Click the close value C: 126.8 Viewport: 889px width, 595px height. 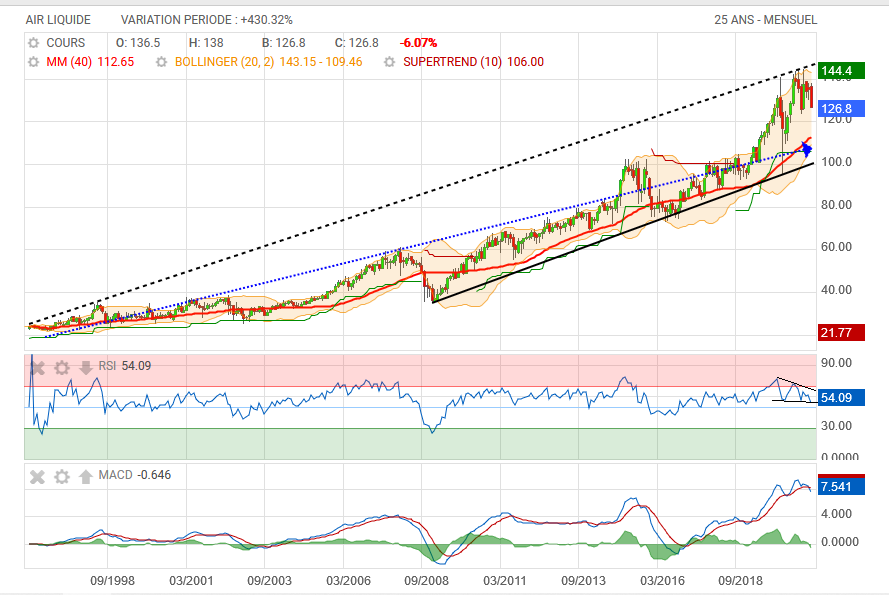point(357,43)
